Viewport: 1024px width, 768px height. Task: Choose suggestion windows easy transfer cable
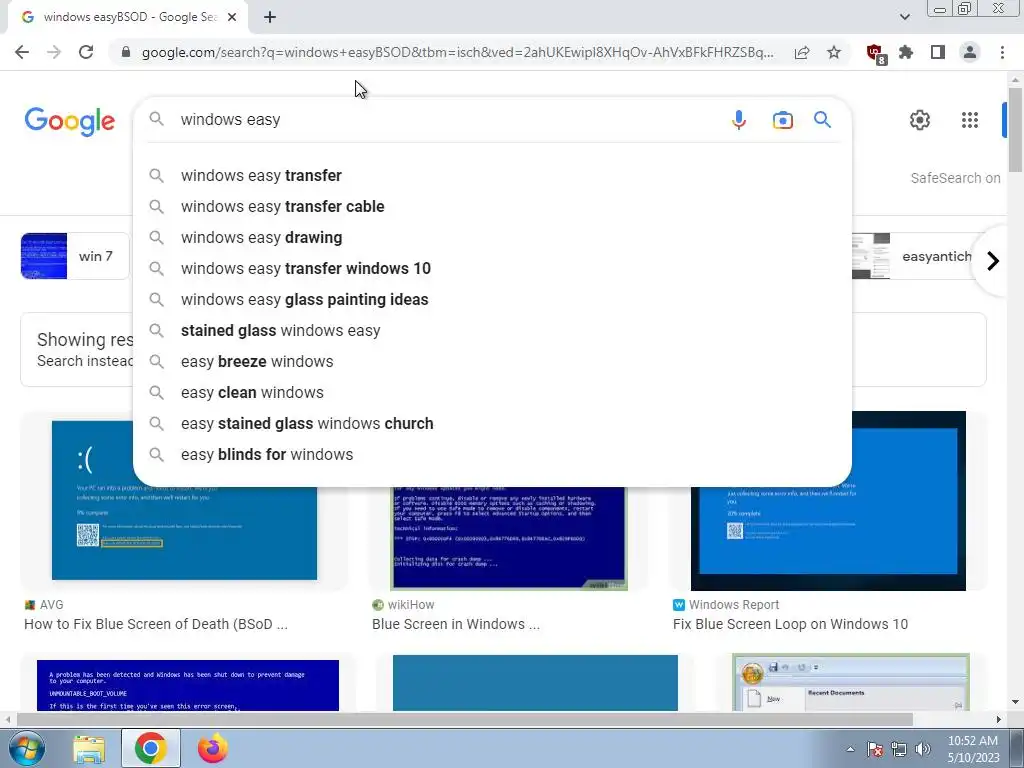coord(492,206)
